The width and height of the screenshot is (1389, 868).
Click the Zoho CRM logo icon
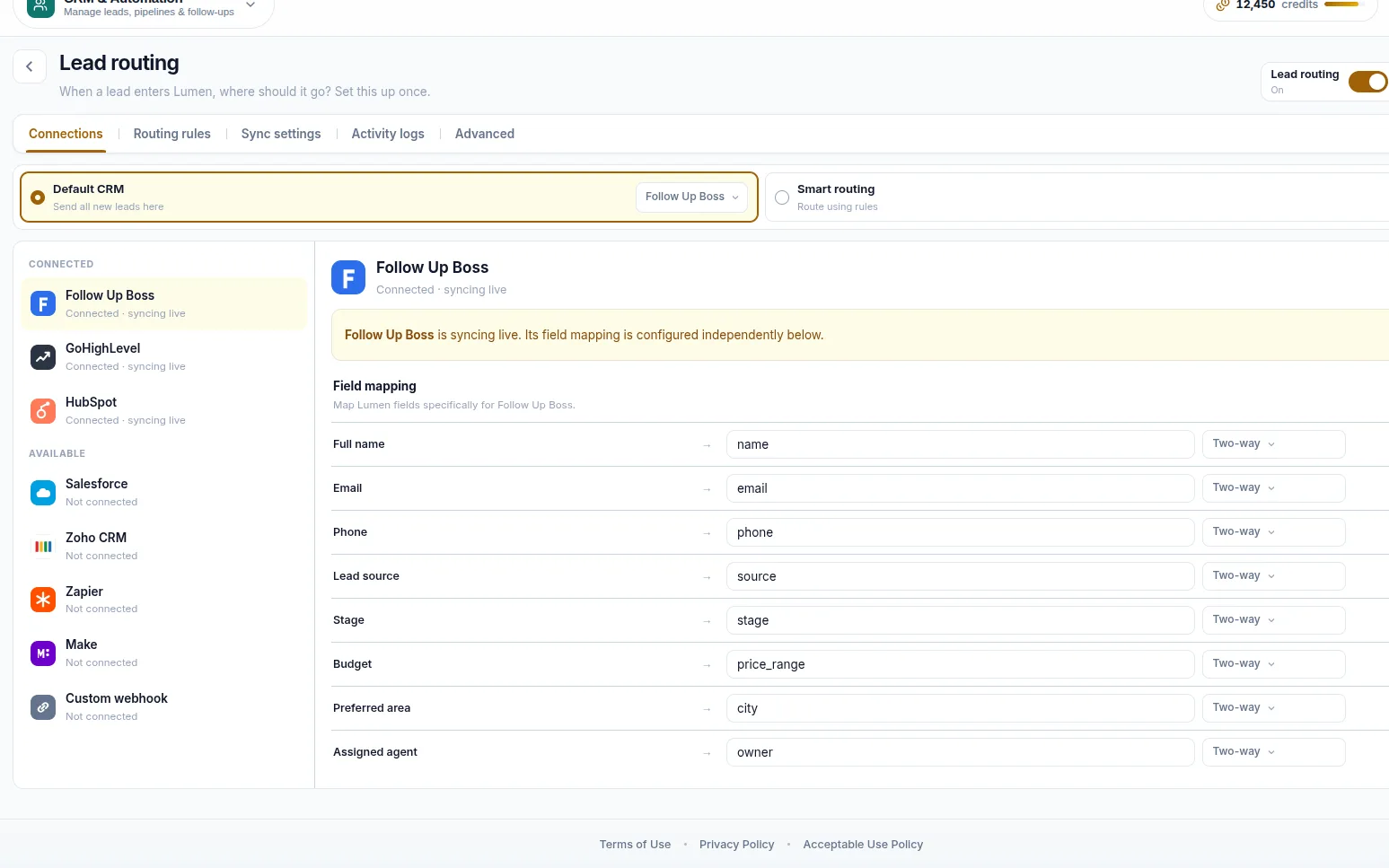tap(43, 547)
